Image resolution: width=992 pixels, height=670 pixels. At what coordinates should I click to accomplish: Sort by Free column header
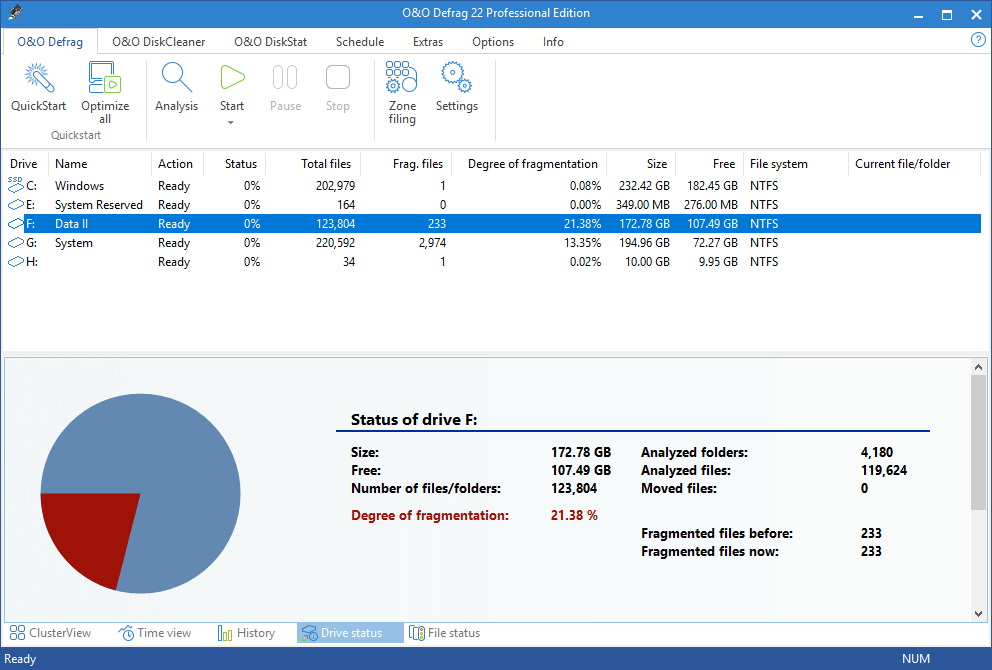coord(710,164)
